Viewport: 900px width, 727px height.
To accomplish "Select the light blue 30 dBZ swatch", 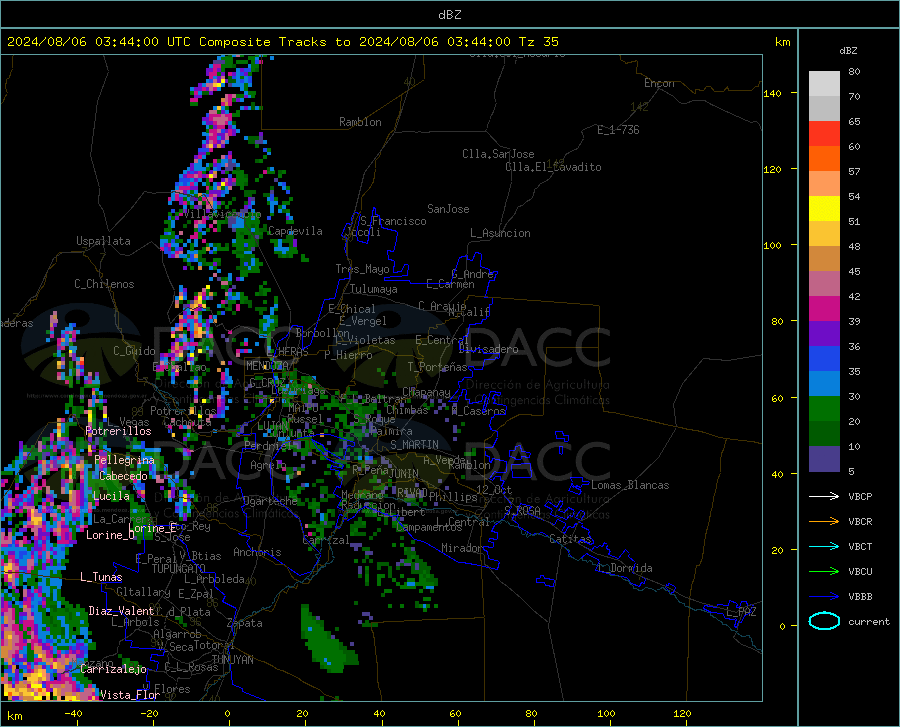I will (824, 384).
